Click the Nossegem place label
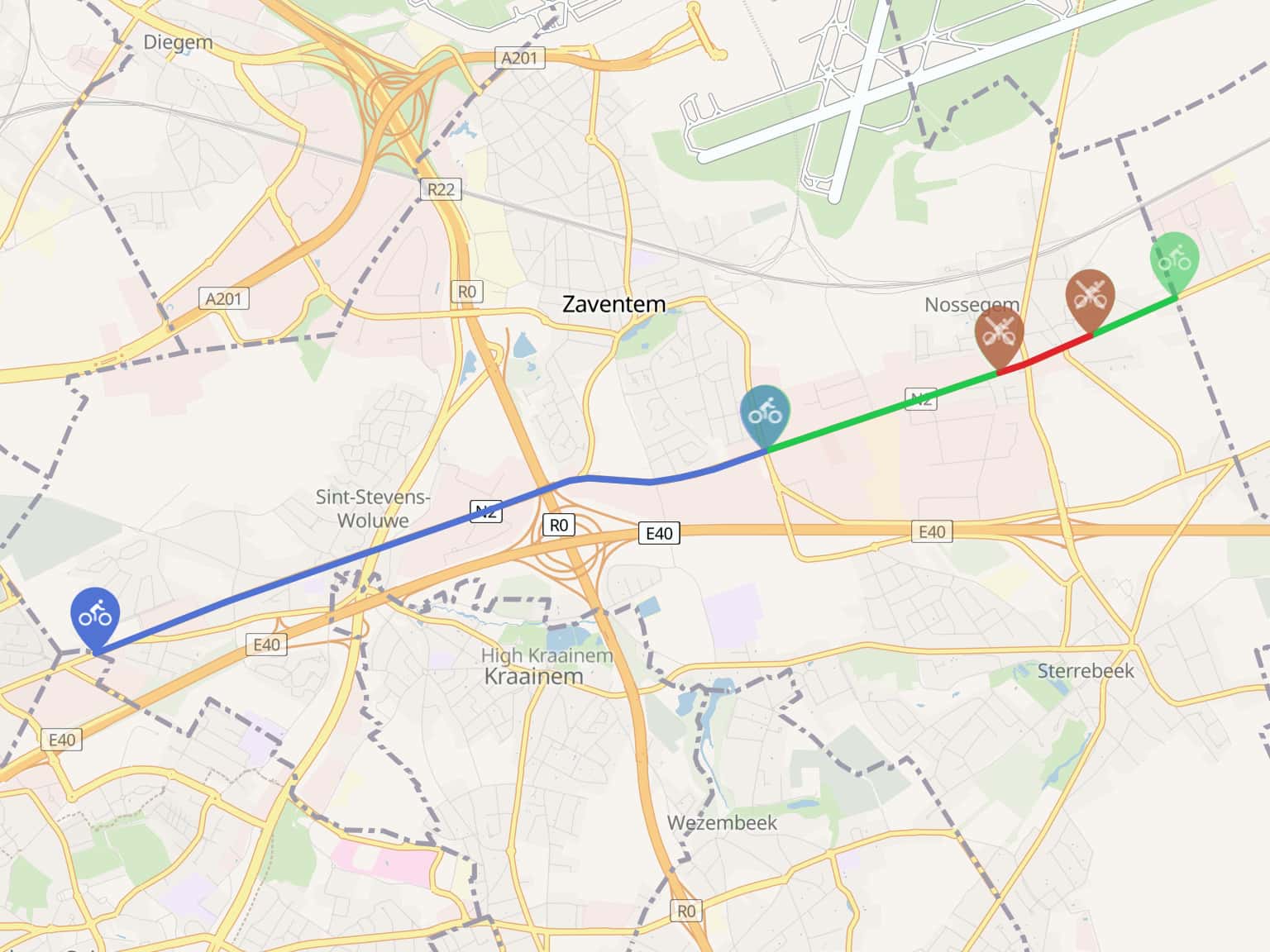Screen dimensions: 1270x952 [972, 304]
